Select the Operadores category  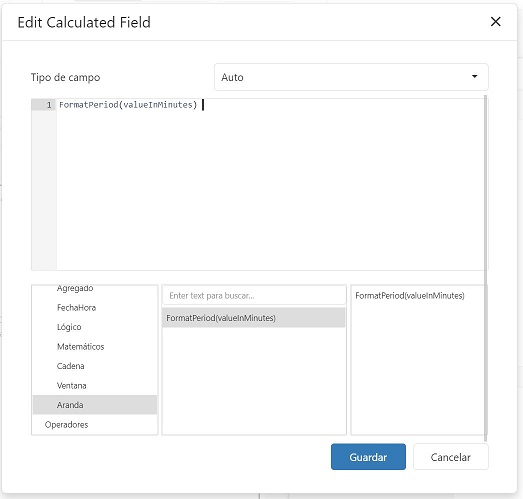tap(66, 425)
